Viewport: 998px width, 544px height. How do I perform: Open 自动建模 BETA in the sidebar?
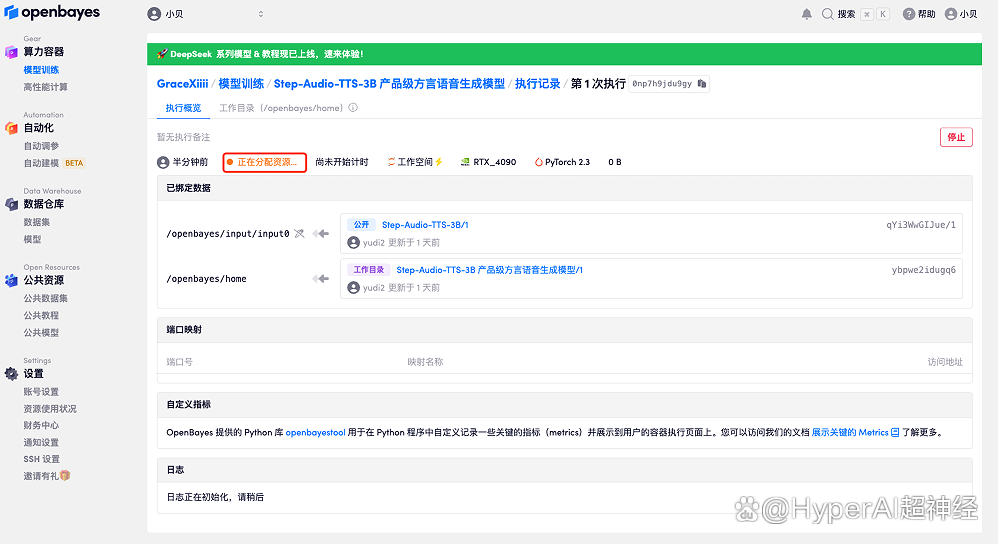click(x=53, y=163)
